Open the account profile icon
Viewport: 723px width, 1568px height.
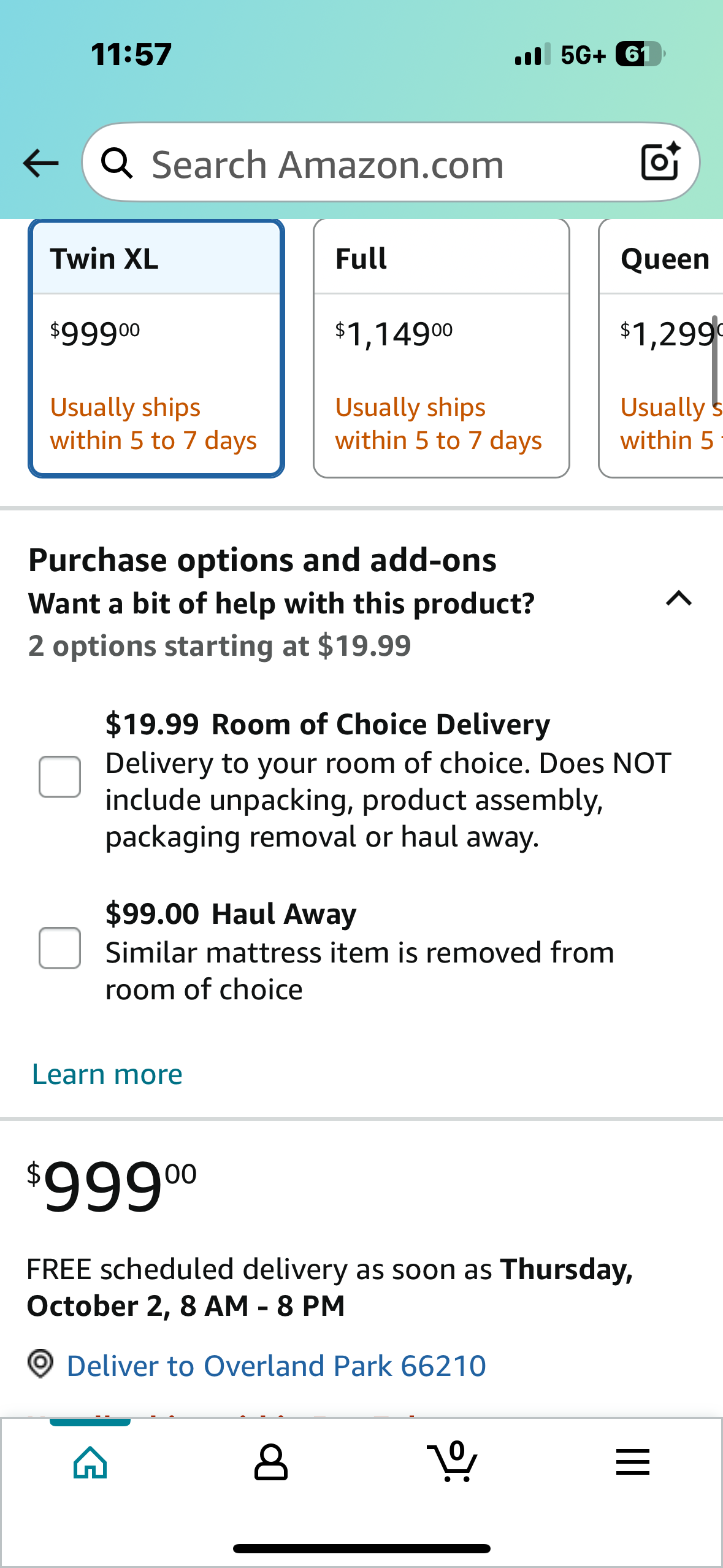pyautogui.click(x=270, y=1462)
